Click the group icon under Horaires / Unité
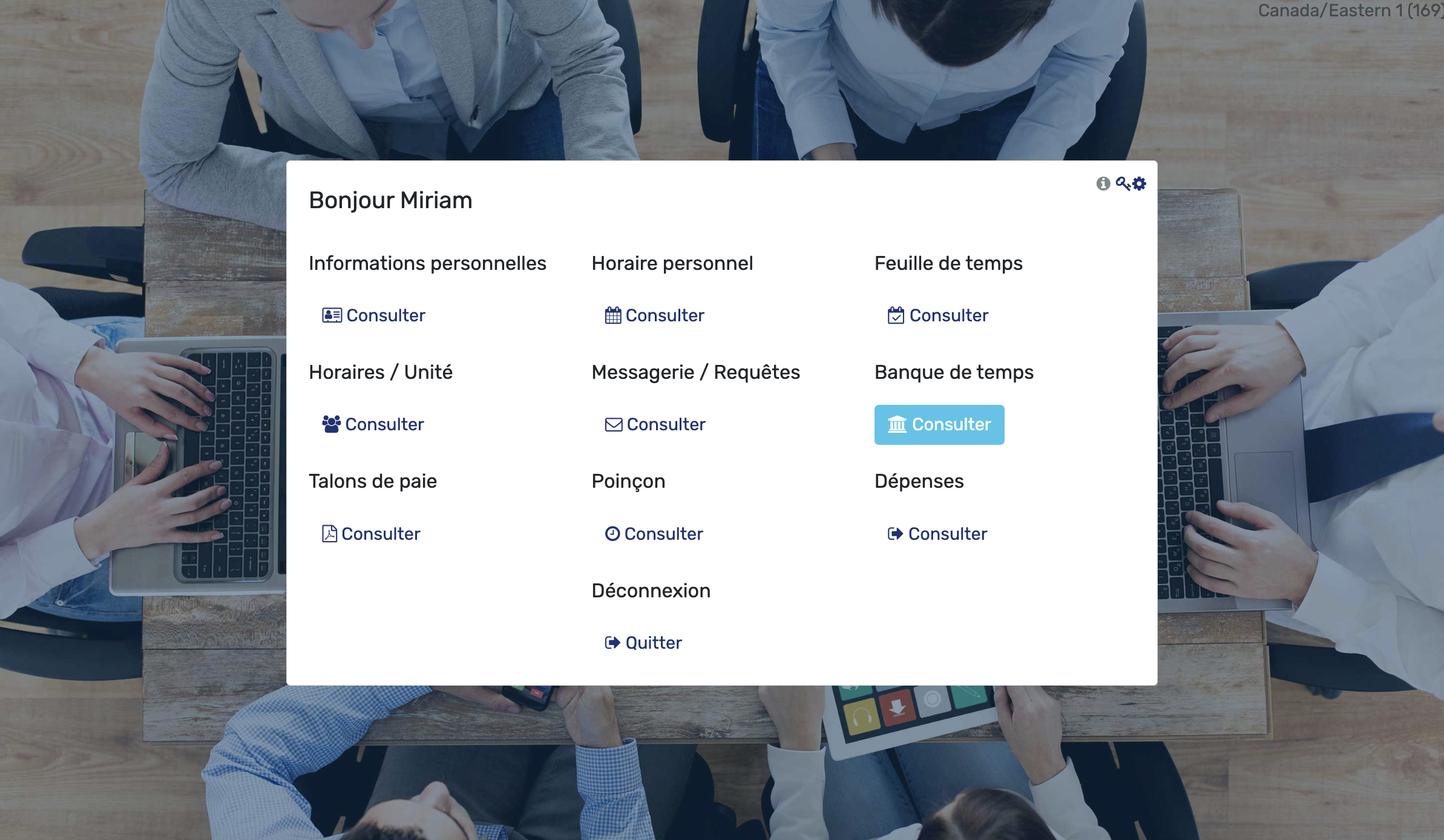This screenshot has width=1444, height=840. coord(332,424)
